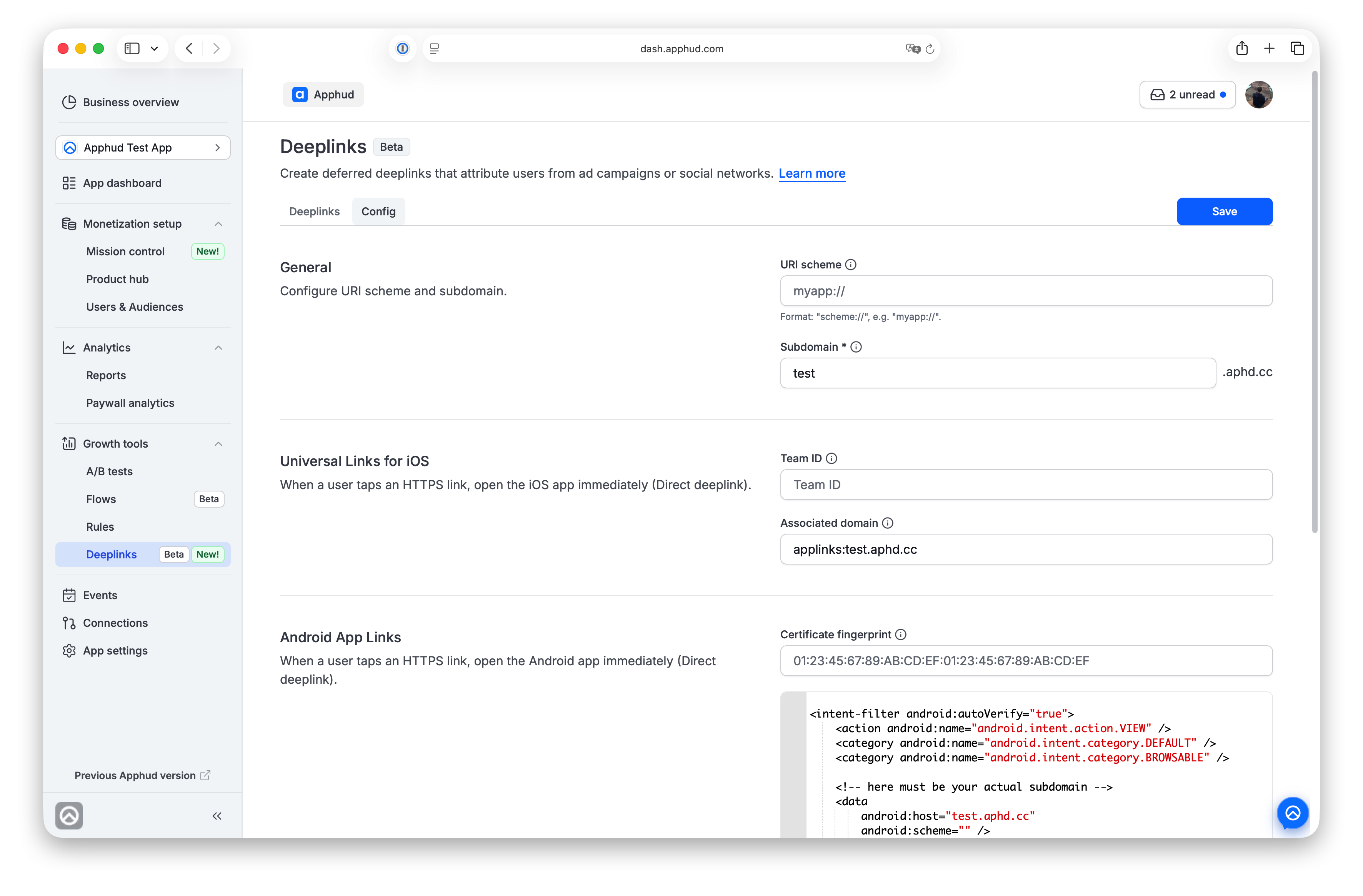1363x896 pixels.
Task: Click the Growth tools icon
Action: (x=69, y=444)
